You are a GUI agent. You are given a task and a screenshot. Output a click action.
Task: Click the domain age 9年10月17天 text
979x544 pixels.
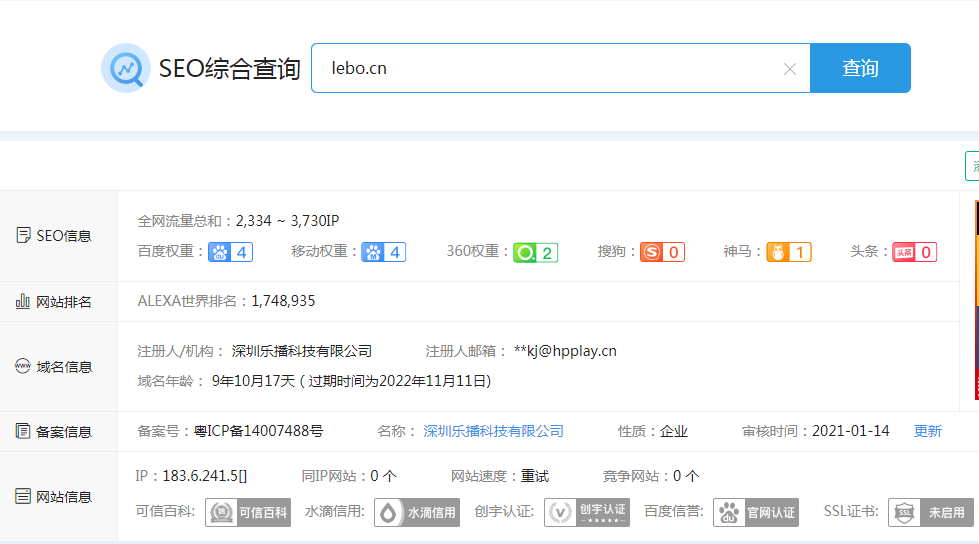click(x=253, y=381)
